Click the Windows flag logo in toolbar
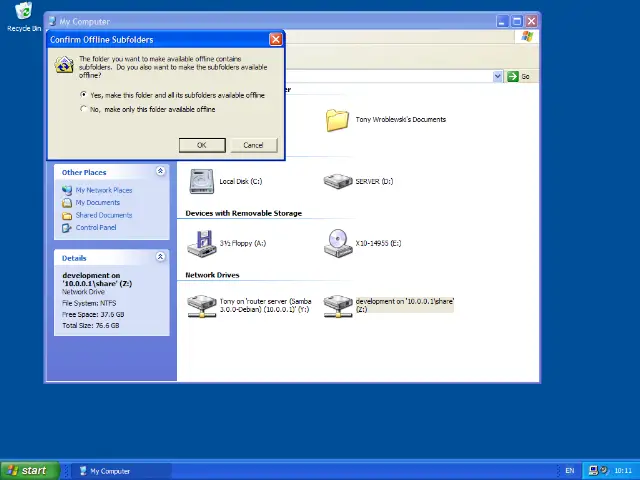 coord(527,36)
